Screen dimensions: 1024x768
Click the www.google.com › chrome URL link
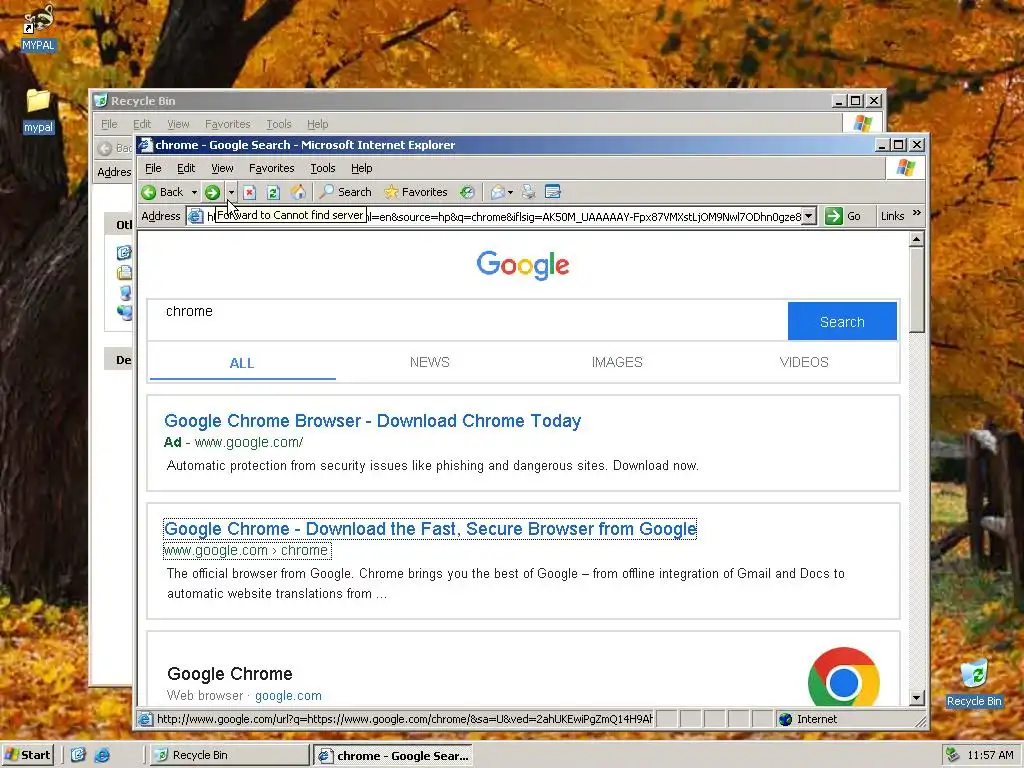coord(247,551)
